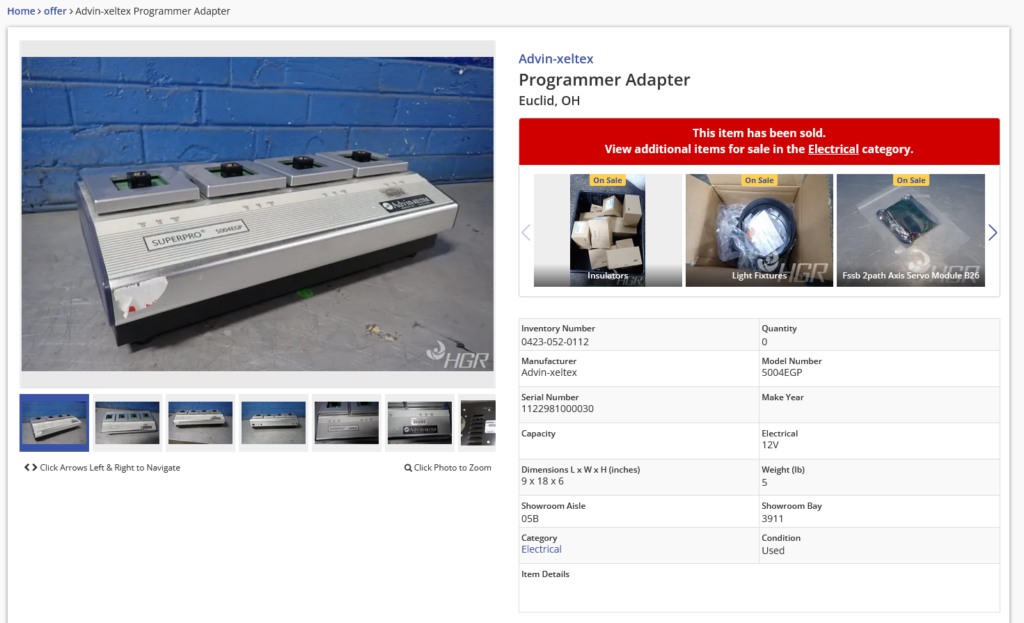Select the second product thumbnail
Image resolution: width=1024 pixels, height=623 pixels.
point(127,423)
